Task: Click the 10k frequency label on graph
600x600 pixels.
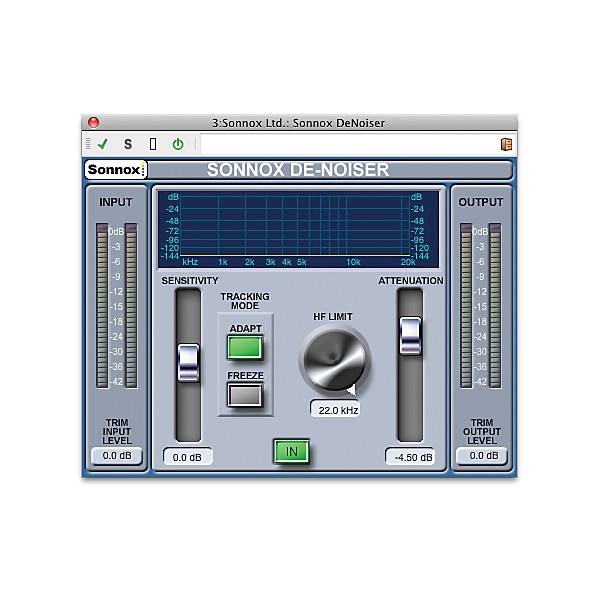Action: 353,262
